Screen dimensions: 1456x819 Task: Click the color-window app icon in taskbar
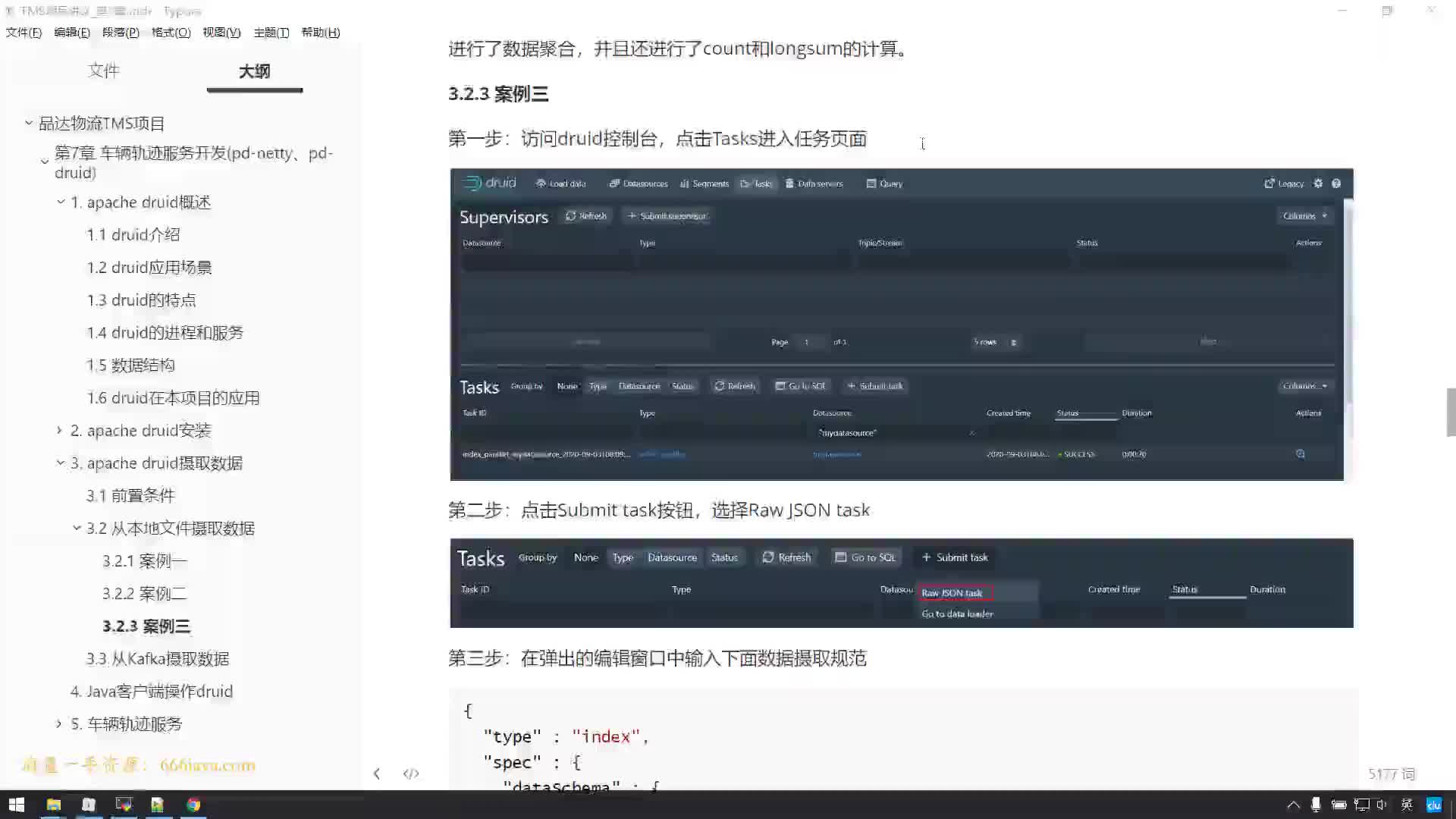(x=124, y=805)
